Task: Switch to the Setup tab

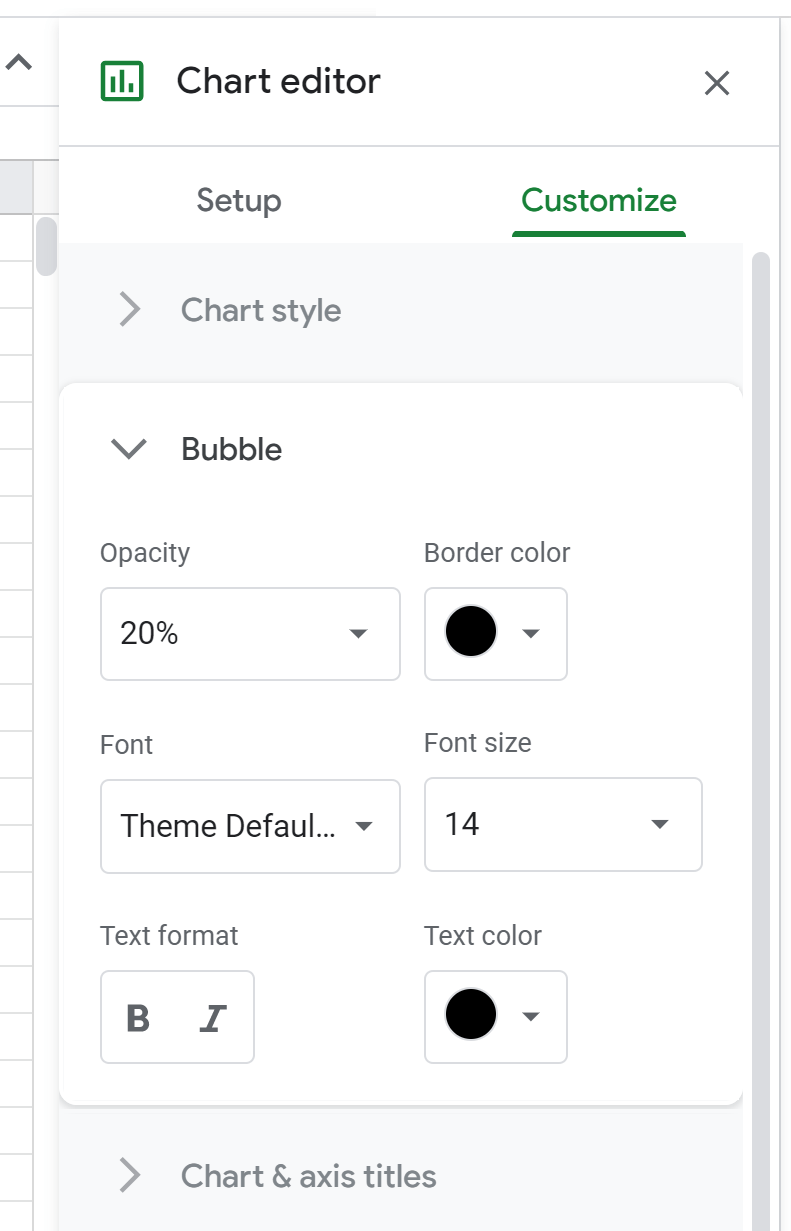Action: pyautogui.click(x=238, y=201)
